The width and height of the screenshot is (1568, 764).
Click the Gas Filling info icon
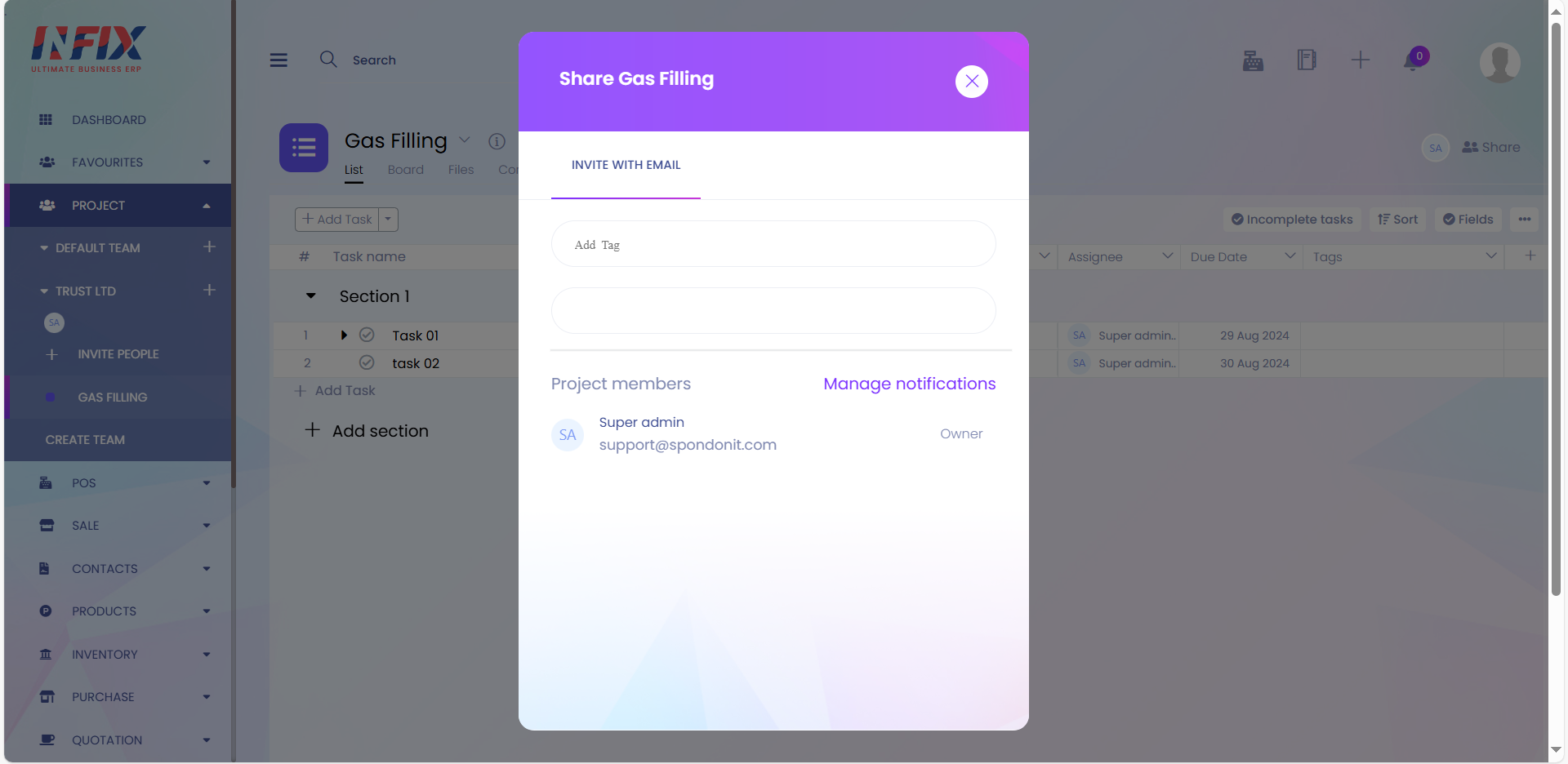[497, 141]
